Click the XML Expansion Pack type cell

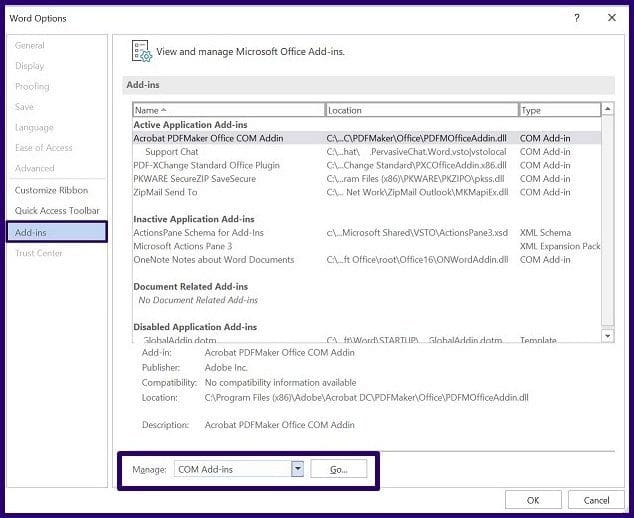pyautogui.click(x=560, y=246)
